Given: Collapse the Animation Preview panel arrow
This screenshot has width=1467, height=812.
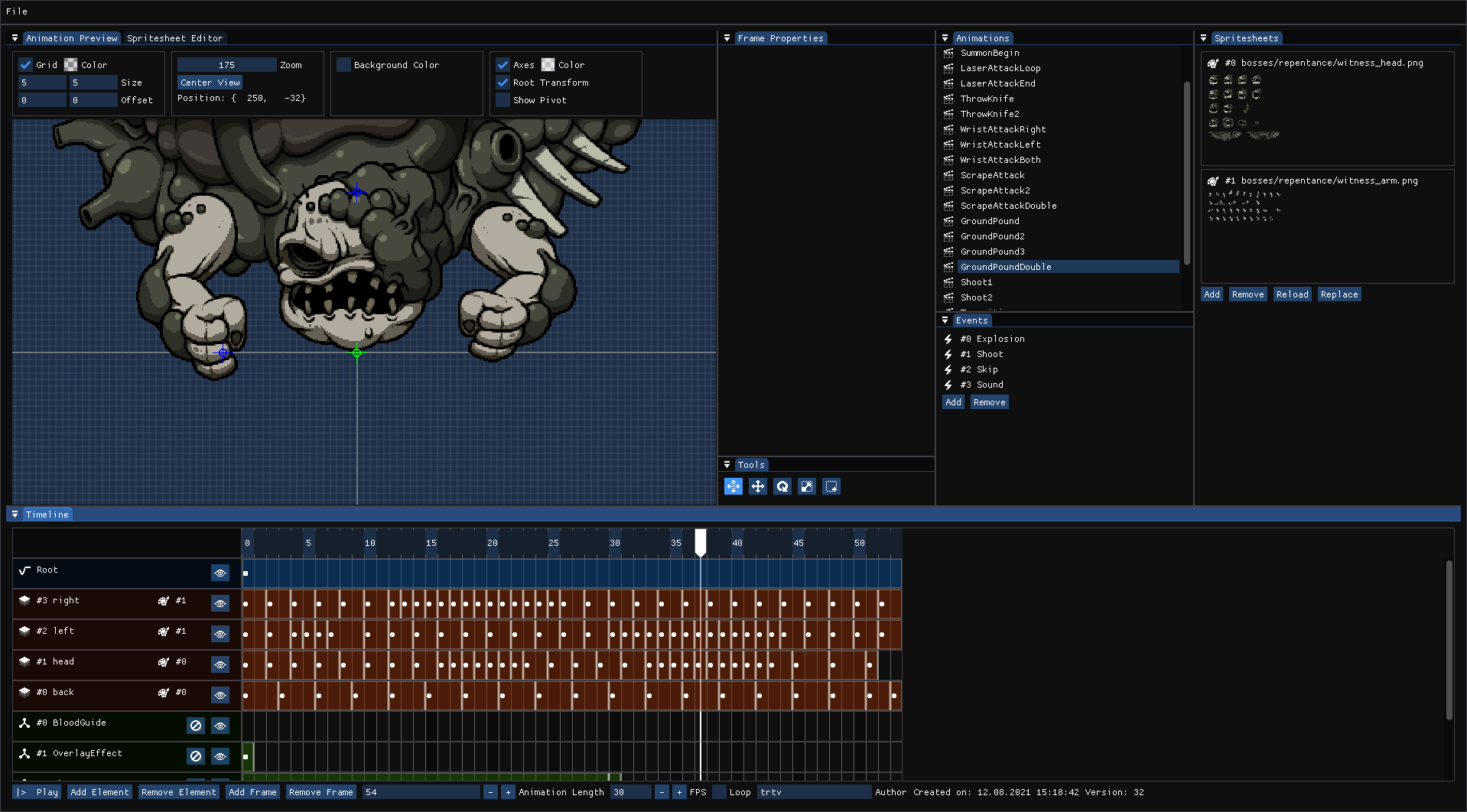Looking at the screenshot, I should click(15, 38).
